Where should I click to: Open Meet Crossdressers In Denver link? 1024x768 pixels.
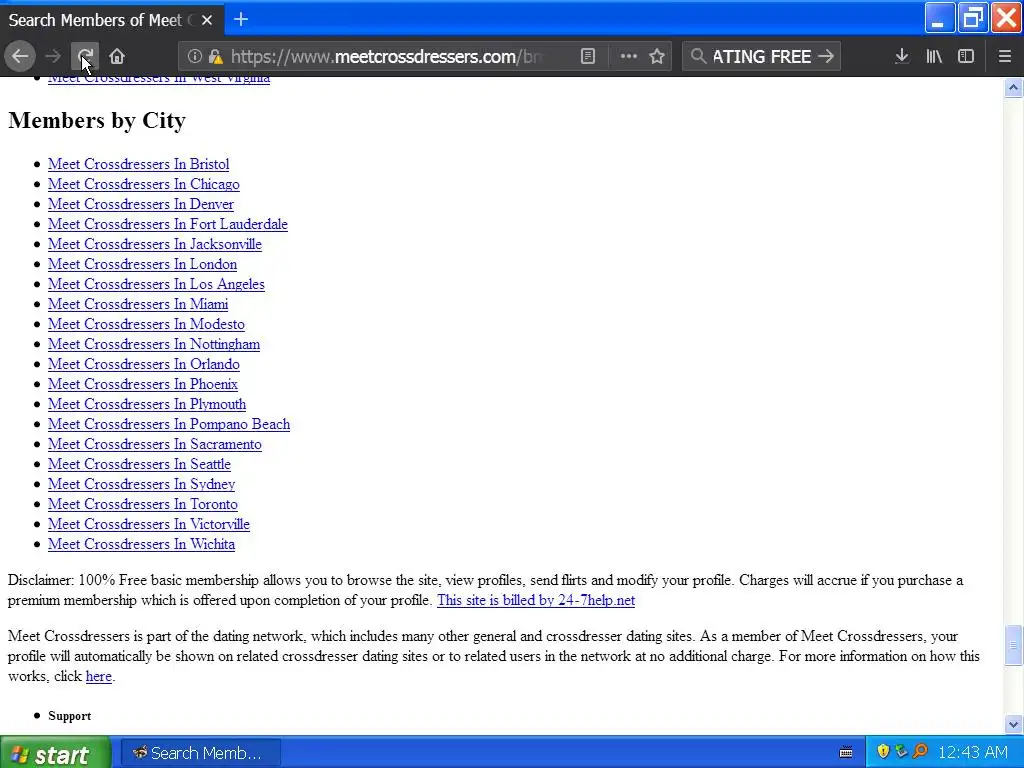(140, 204)
